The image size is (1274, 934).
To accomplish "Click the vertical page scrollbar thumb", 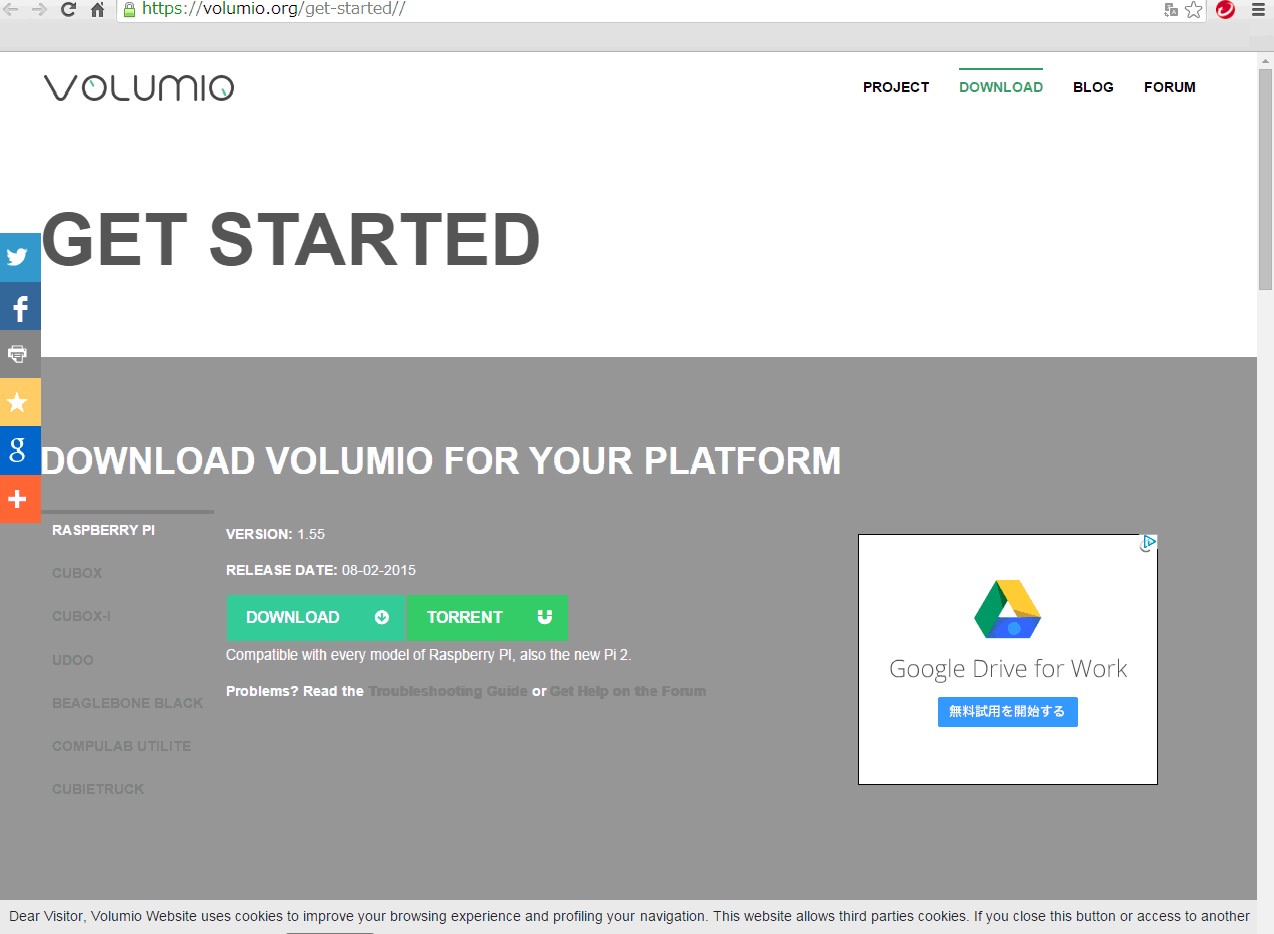I will click(1265, 179).
